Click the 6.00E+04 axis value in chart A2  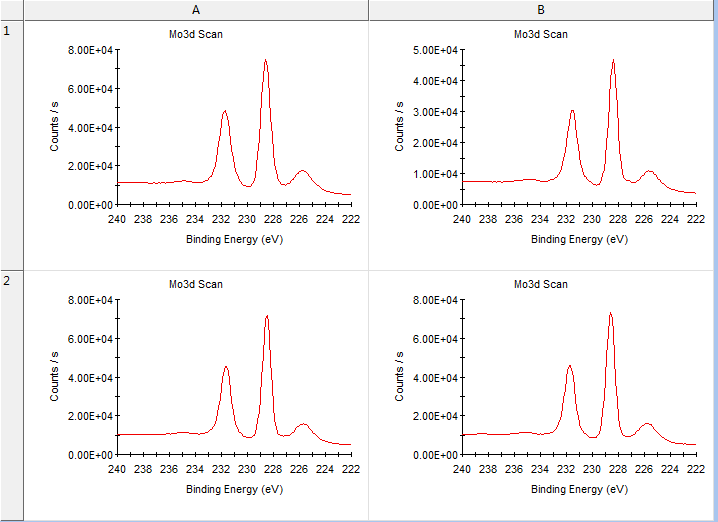click(90, 339)
